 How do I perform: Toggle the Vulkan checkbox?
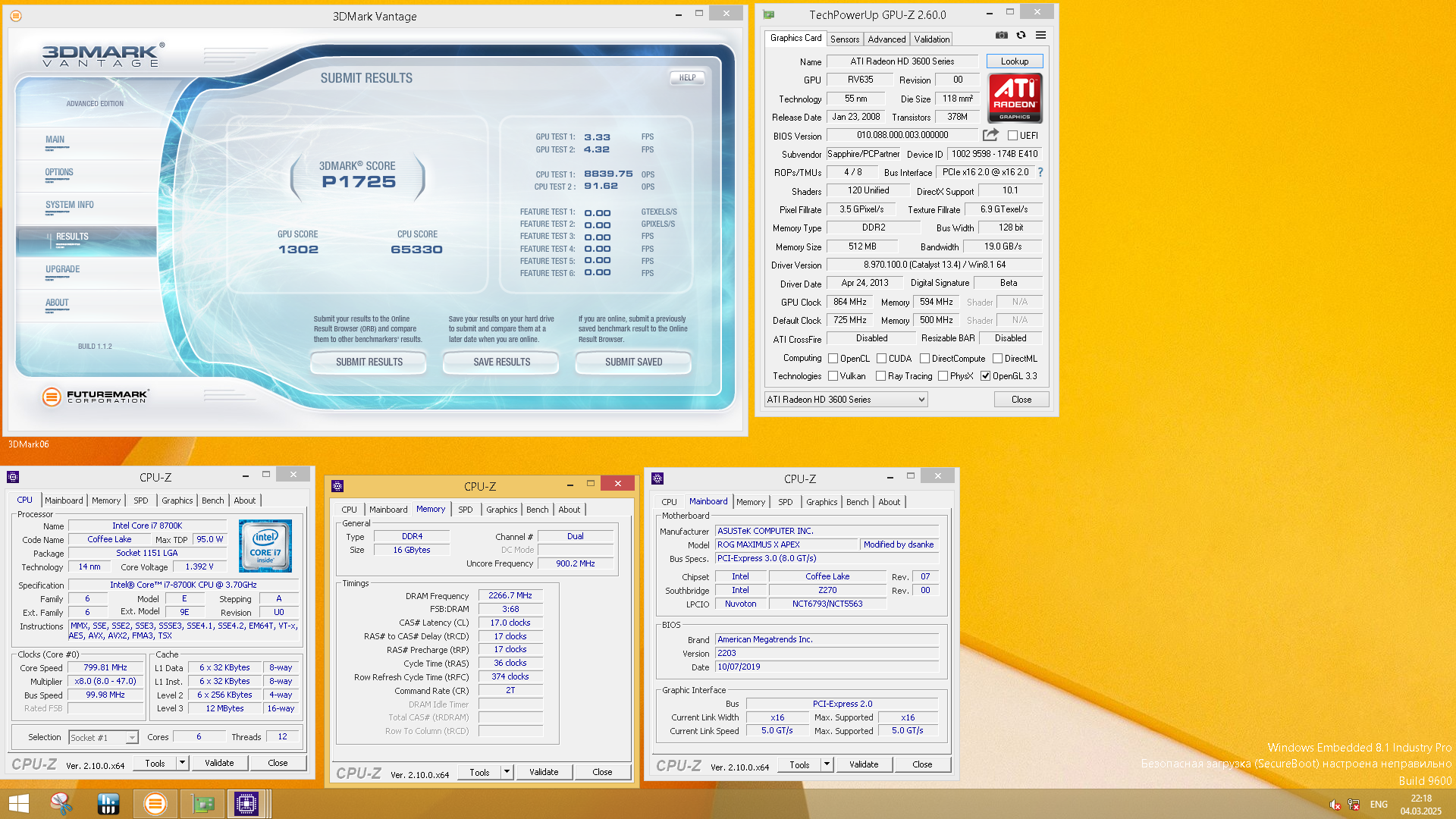[x=833, y=376]
